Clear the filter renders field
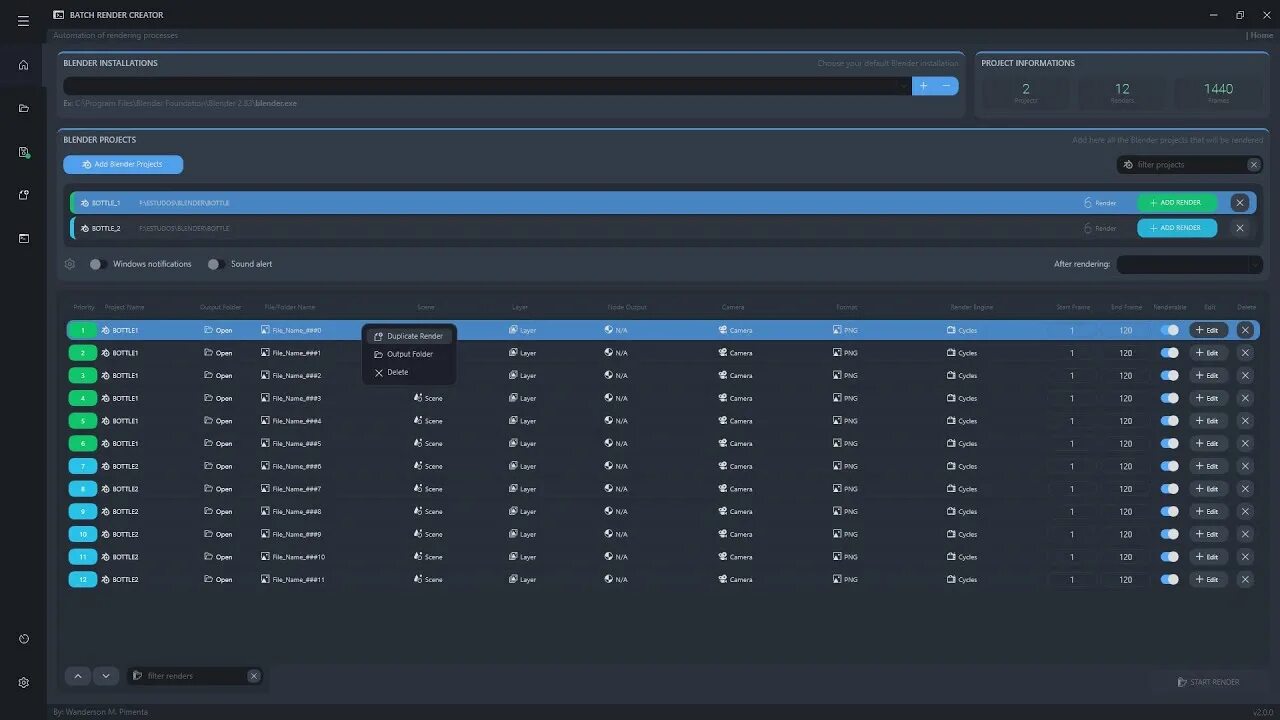Screen dimensions: 1280x720 pos(254,676)
